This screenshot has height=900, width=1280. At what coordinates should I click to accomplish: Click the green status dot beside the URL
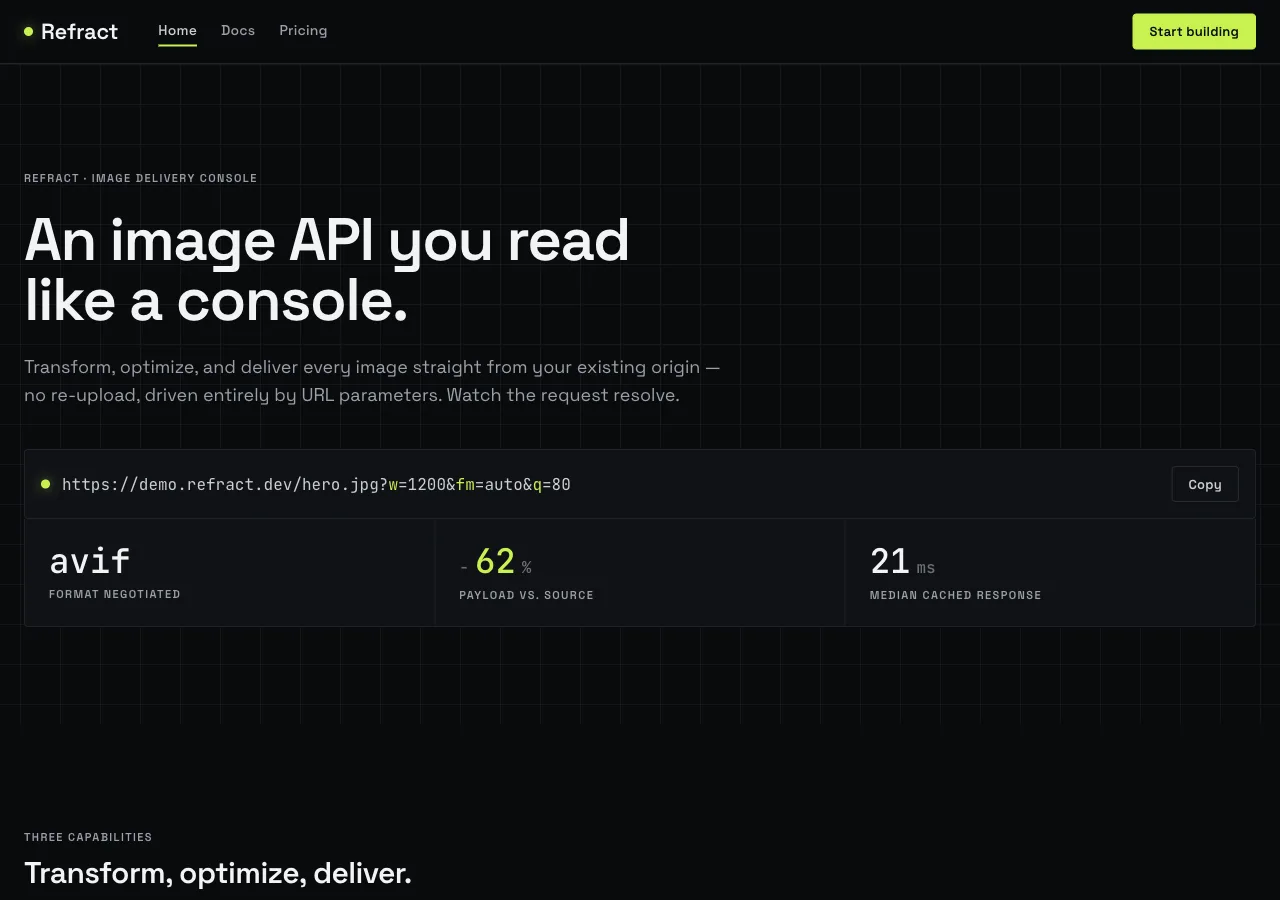click(x=46, y=484)
